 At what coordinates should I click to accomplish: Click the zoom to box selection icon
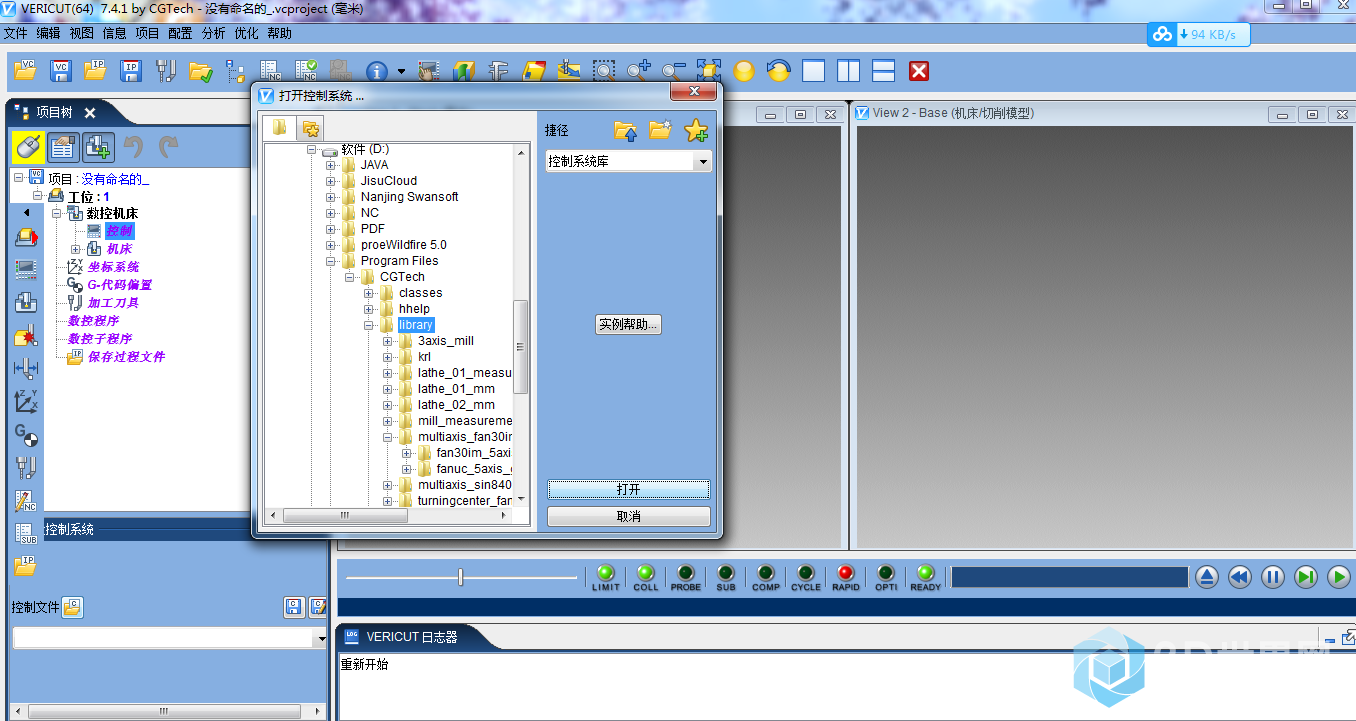tap(603, 71)
